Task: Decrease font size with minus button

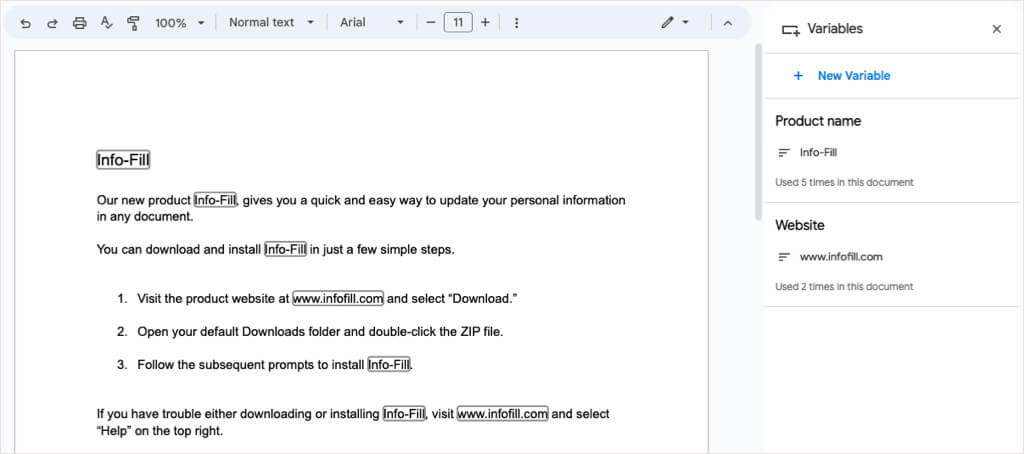Action: pos(430,22)
